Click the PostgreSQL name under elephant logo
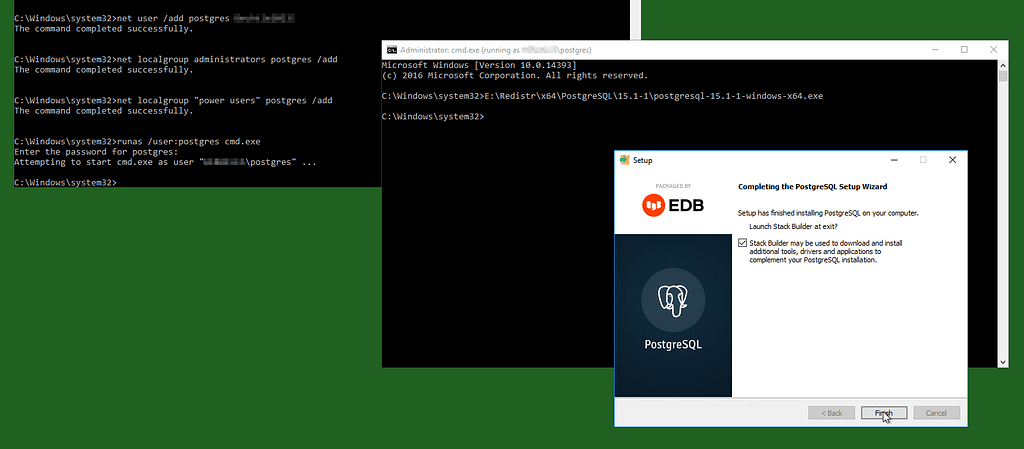1024x449 pixels. point(673,344)
